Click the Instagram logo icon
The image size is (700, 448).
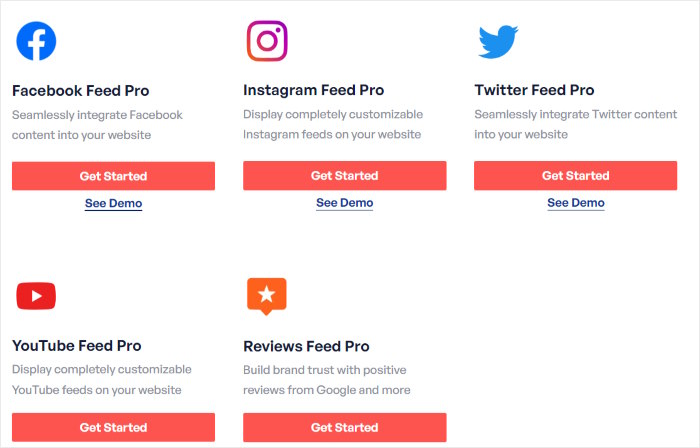point(267,41)
